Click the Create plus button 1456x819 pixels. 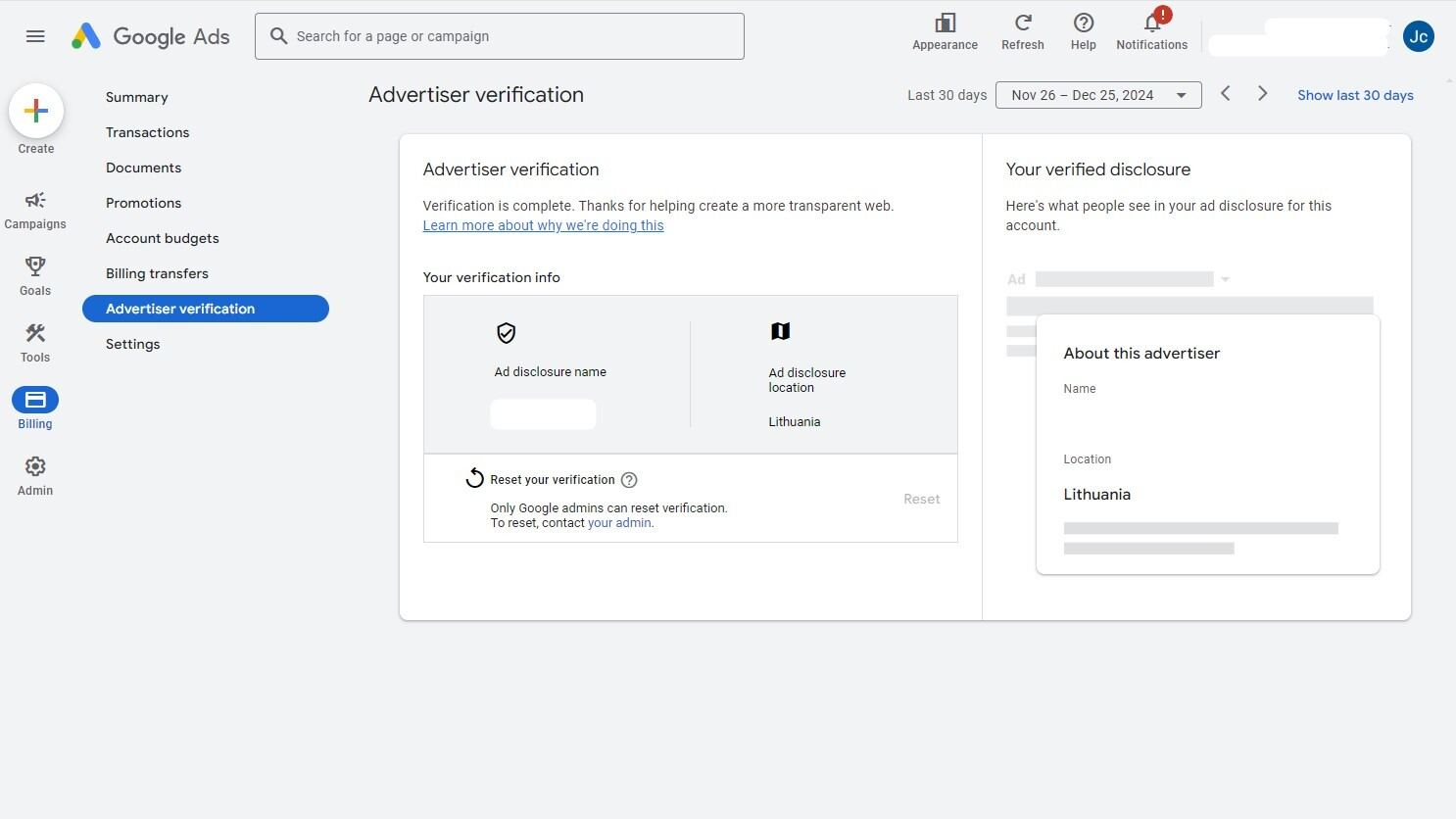(36, 112)
